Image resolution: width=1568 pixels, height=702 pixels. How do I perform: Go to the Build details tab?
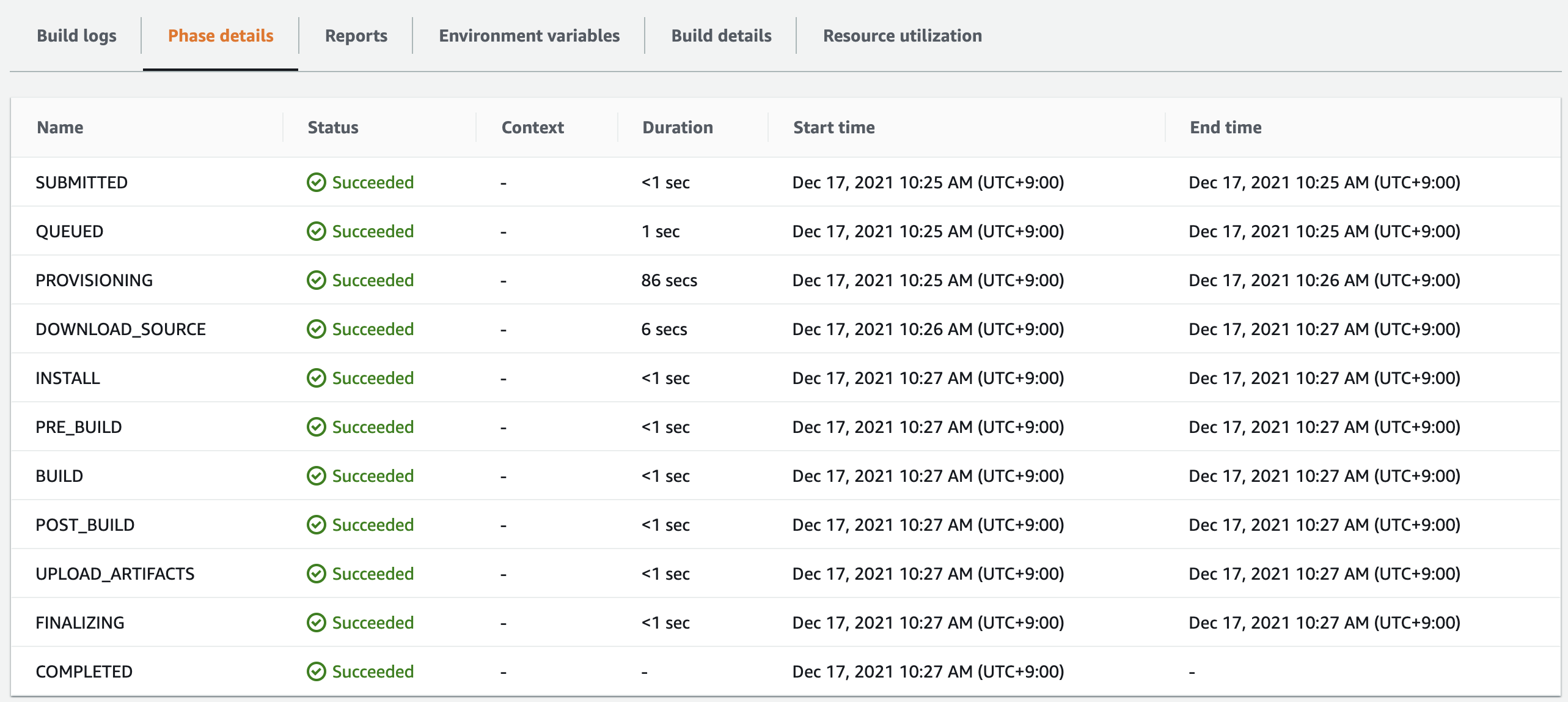pos(721,35)
